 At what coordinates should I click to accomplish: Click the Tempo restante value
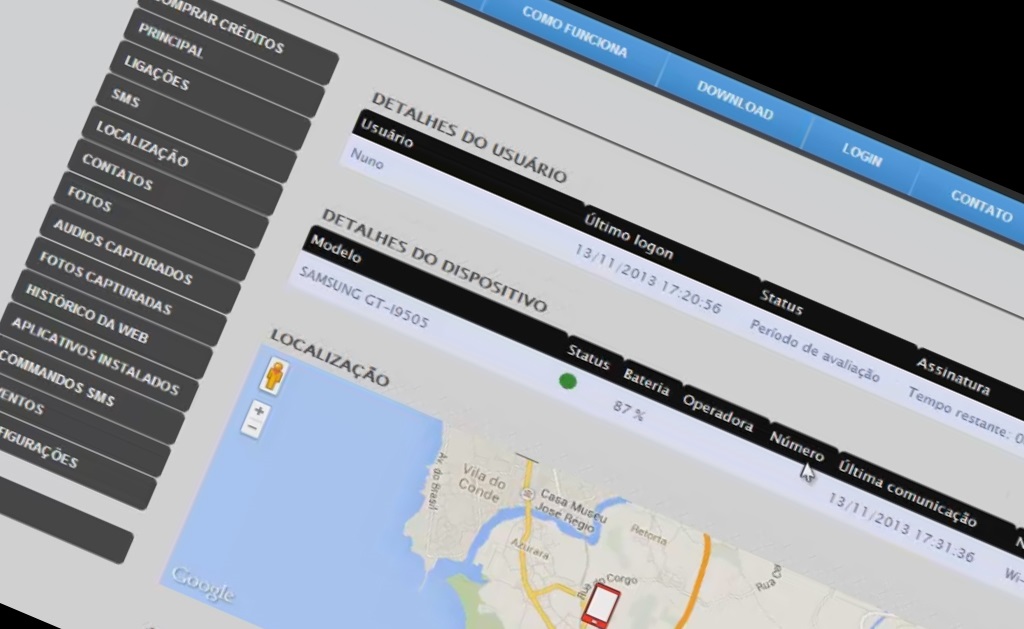(x=965, y=415)
